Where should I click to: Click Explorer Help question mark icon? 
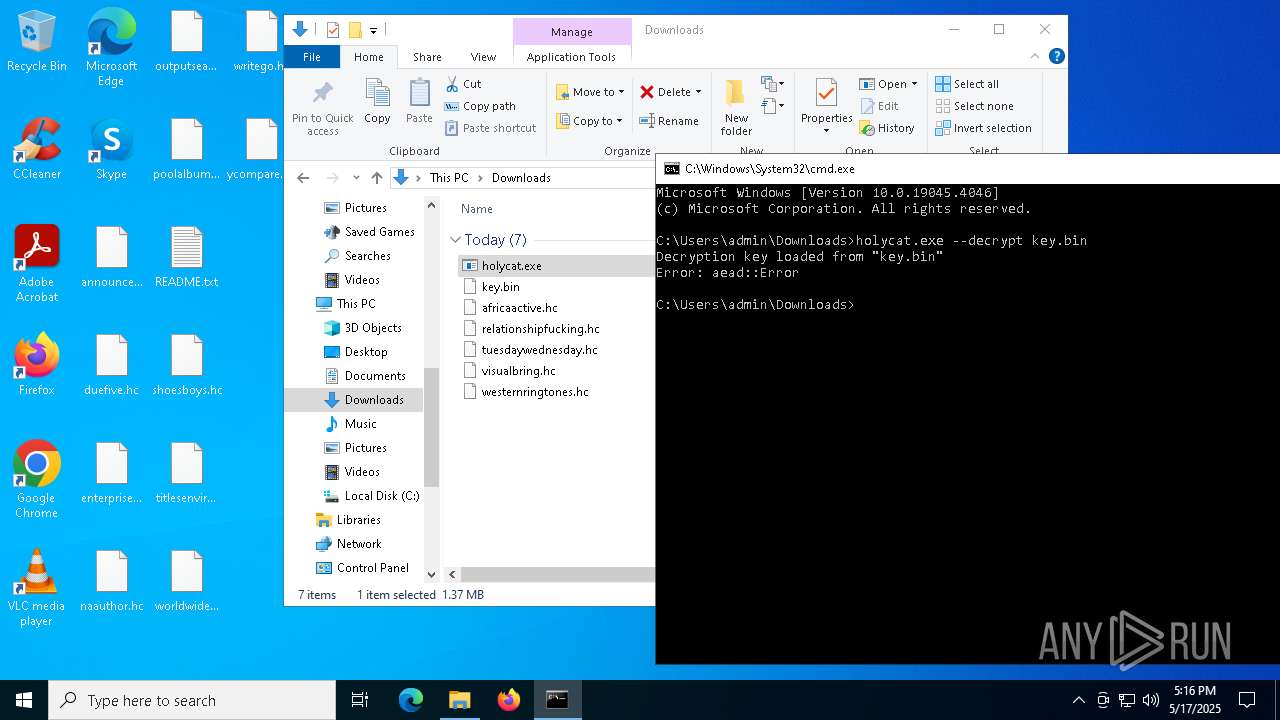(x=1056, y=57)
